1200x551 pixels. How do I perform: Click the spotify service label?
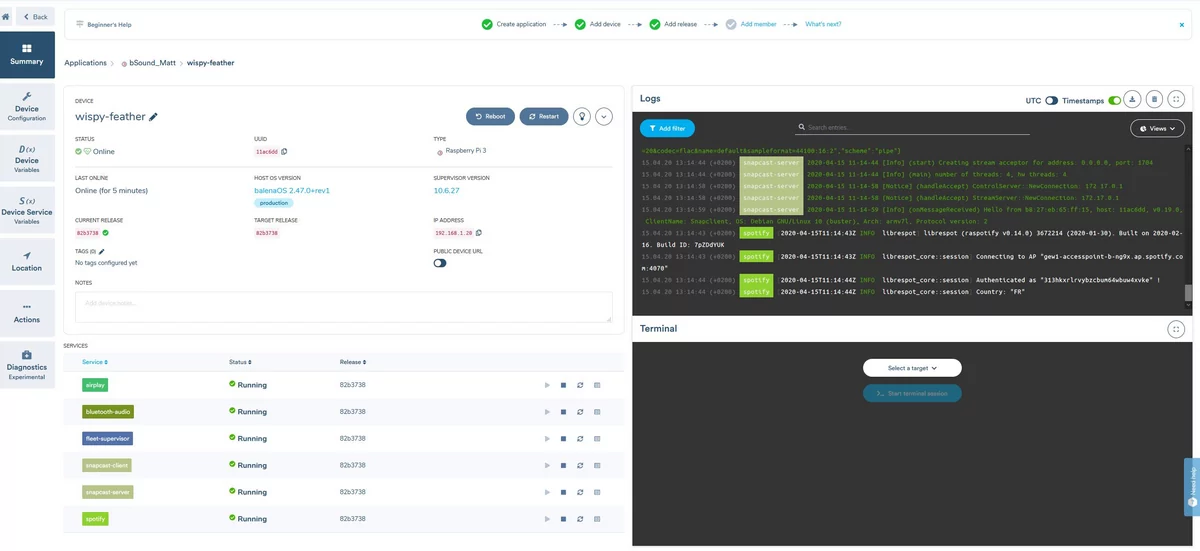95,519
